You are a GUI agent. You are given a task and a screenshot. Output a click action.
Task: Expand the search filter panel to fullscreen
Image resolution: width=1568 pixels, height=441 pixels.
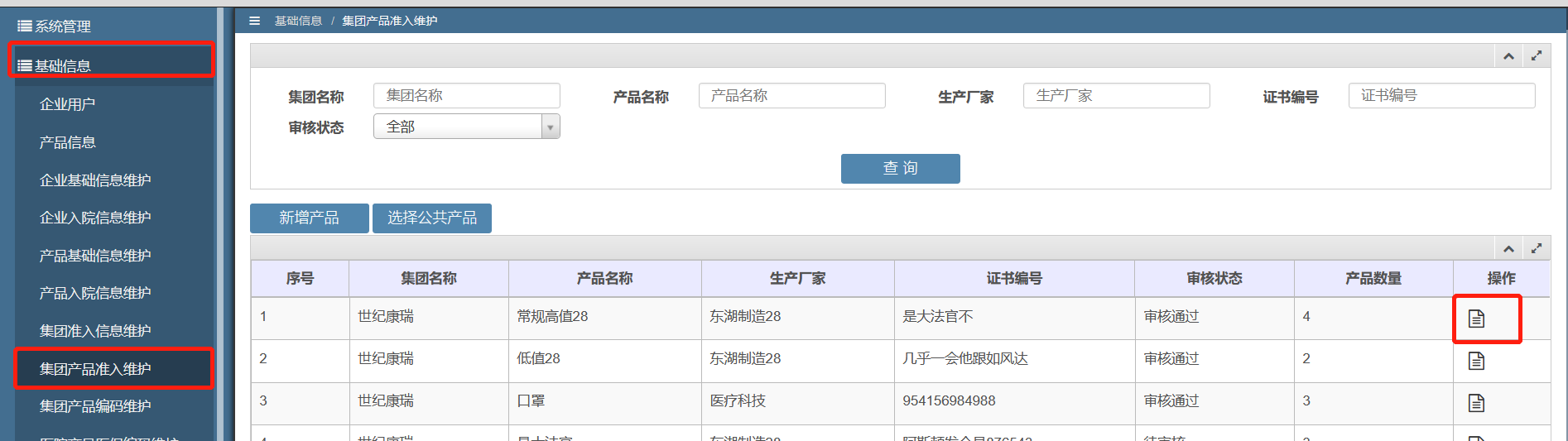click(x=1537, y=56)
